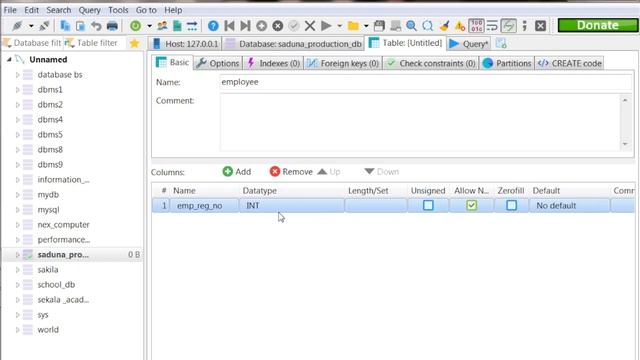Click the blue Help question mark icon

click(213, 26)
